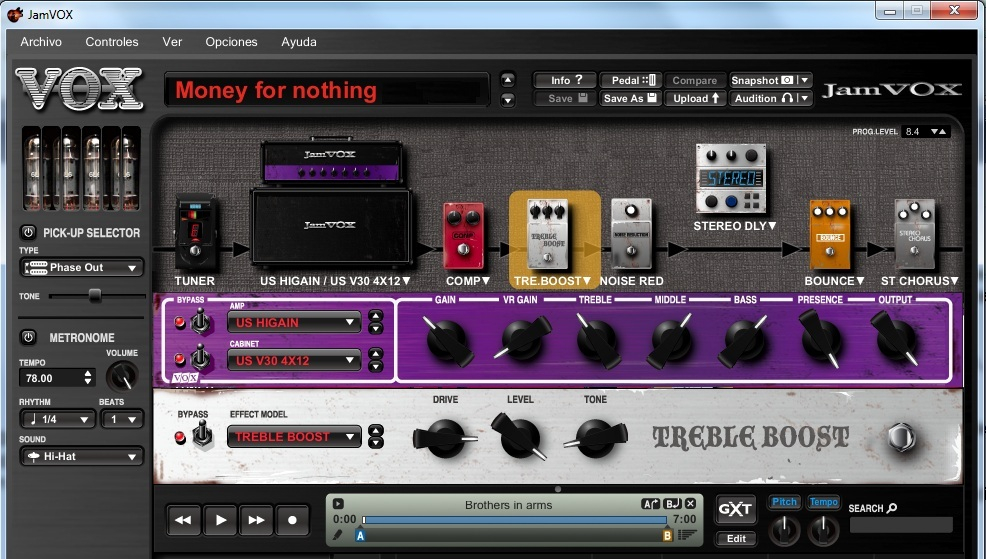986x559 pixels.
Task: Toggle the Treble Boost effect bypass switch
Action: click(x=202, y=434)
